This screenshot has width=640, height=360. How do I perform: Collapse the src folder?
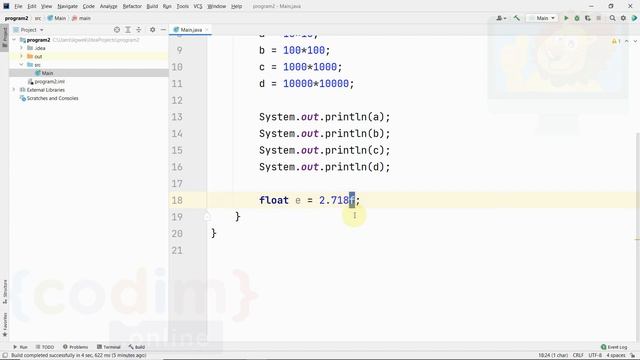pyautogui.click(x=22, y=64)
